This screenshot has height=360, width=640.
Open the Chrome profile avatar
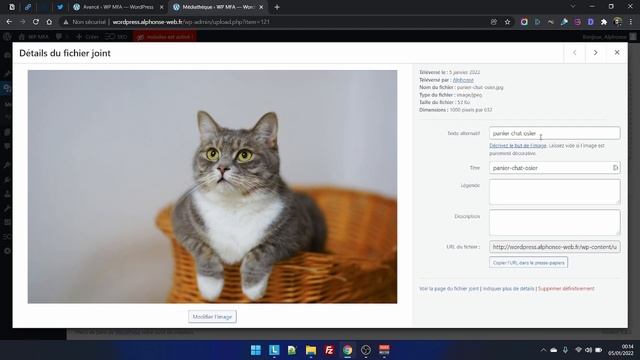click(618, 22)
